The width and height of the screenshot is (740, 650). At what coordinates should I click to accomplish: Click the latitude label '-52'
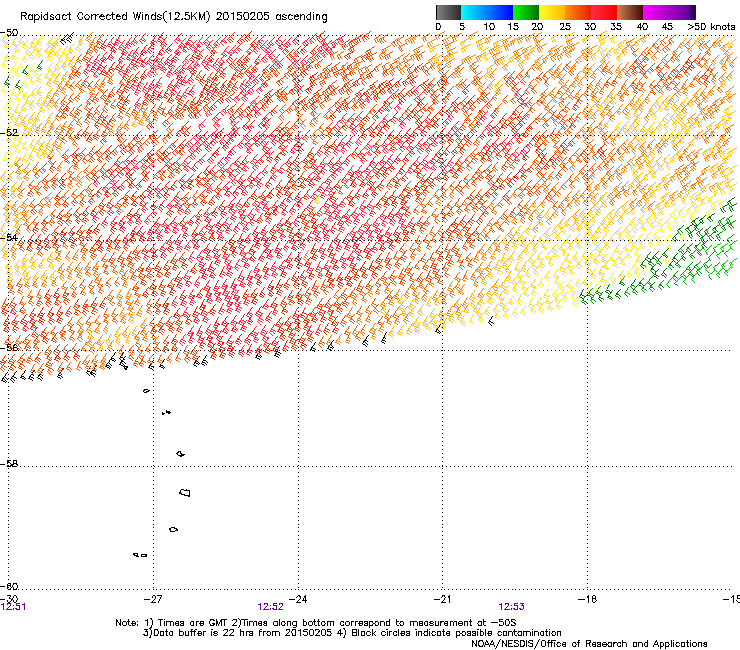point(9,133)
